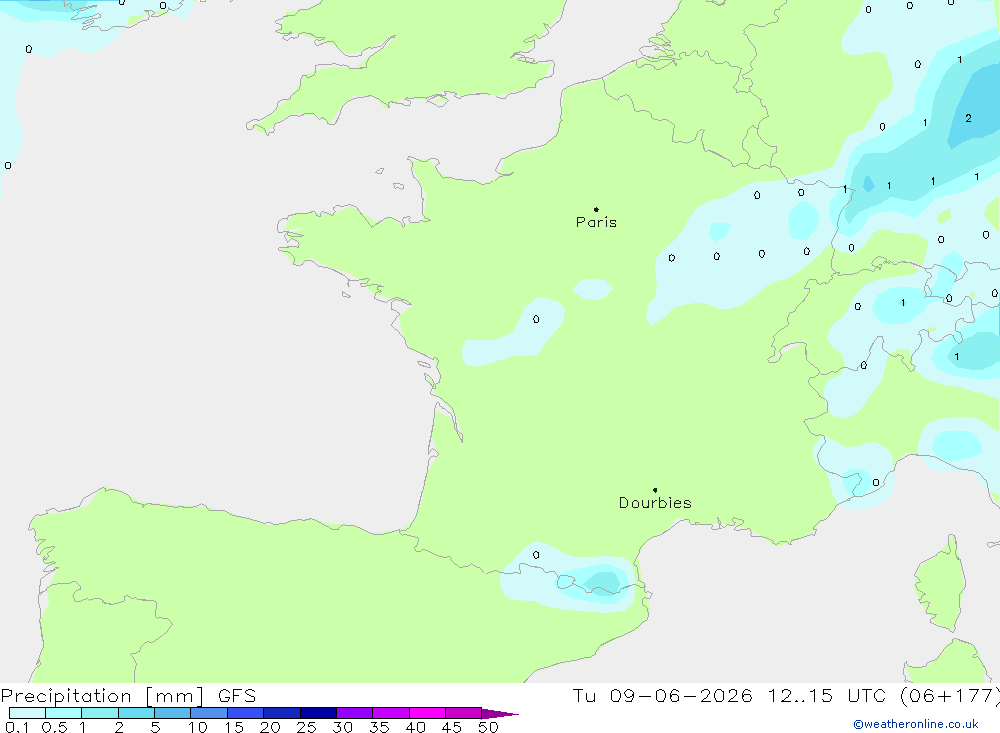The width and height of the screenshot is (1000, 733).
Task: Pick the 2–5 mm legend swatch
Action: pos(136,713)
